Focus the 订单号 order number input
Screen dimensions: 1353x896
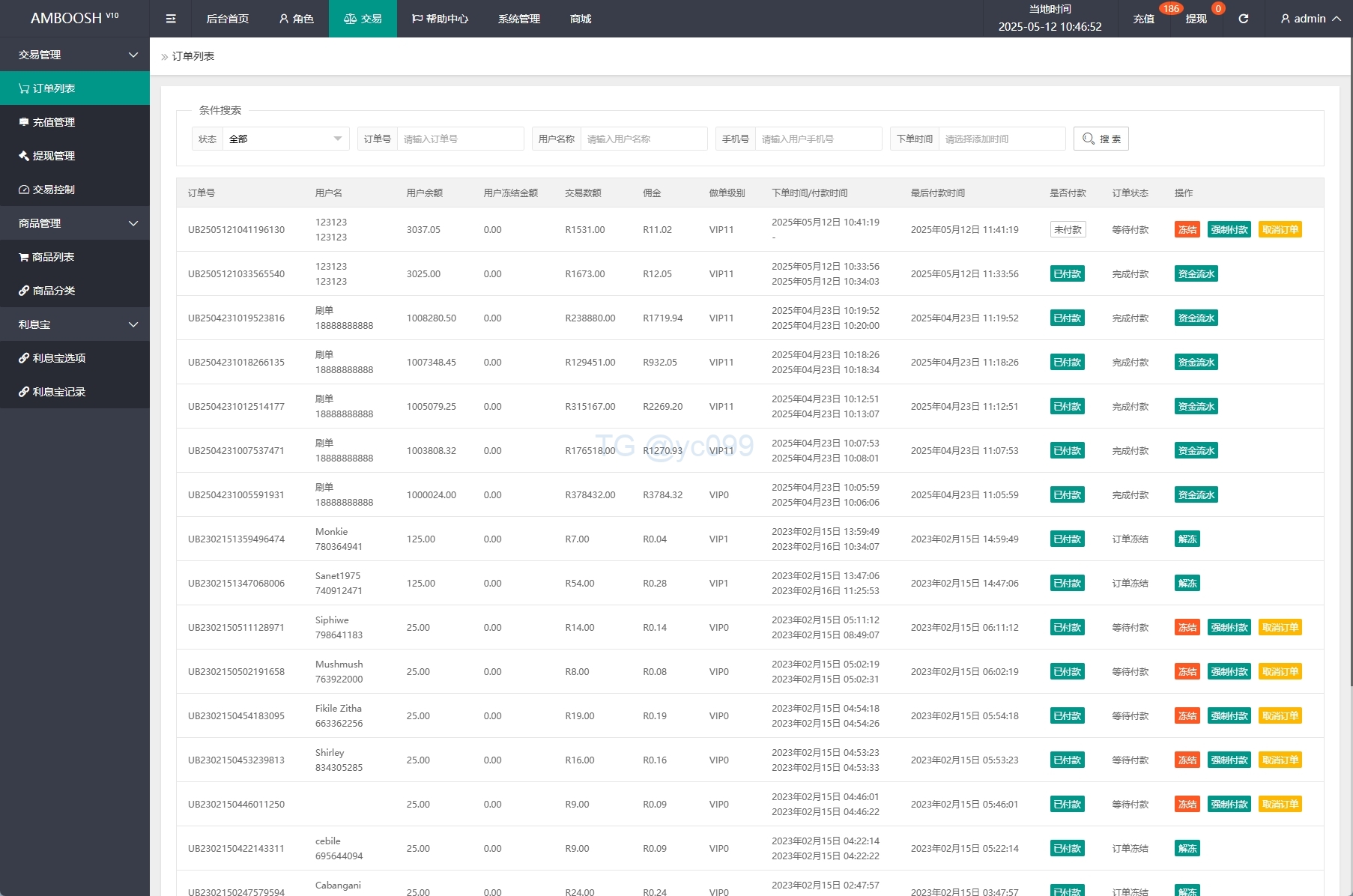[x=460, y=139]
